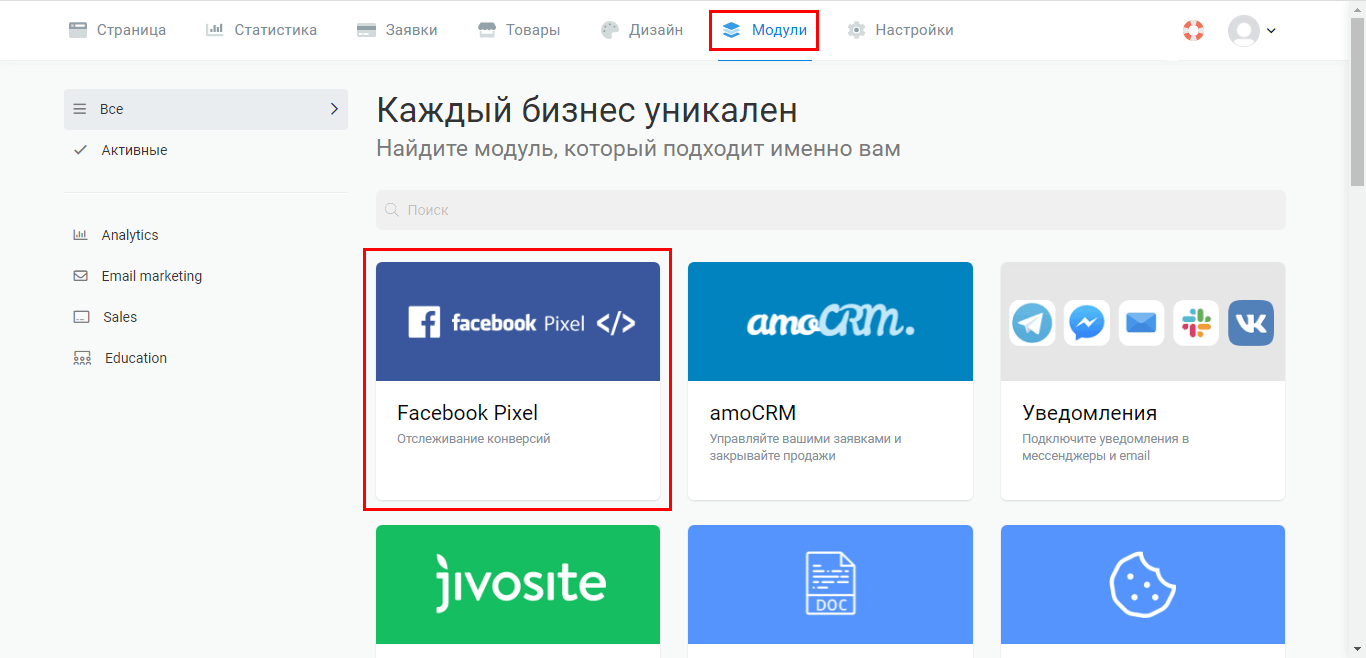Click Уведомления description Подключите уведомления
Image resolution: width=1366 pixels, height=658 pixels.
[x=1105, y=447]
